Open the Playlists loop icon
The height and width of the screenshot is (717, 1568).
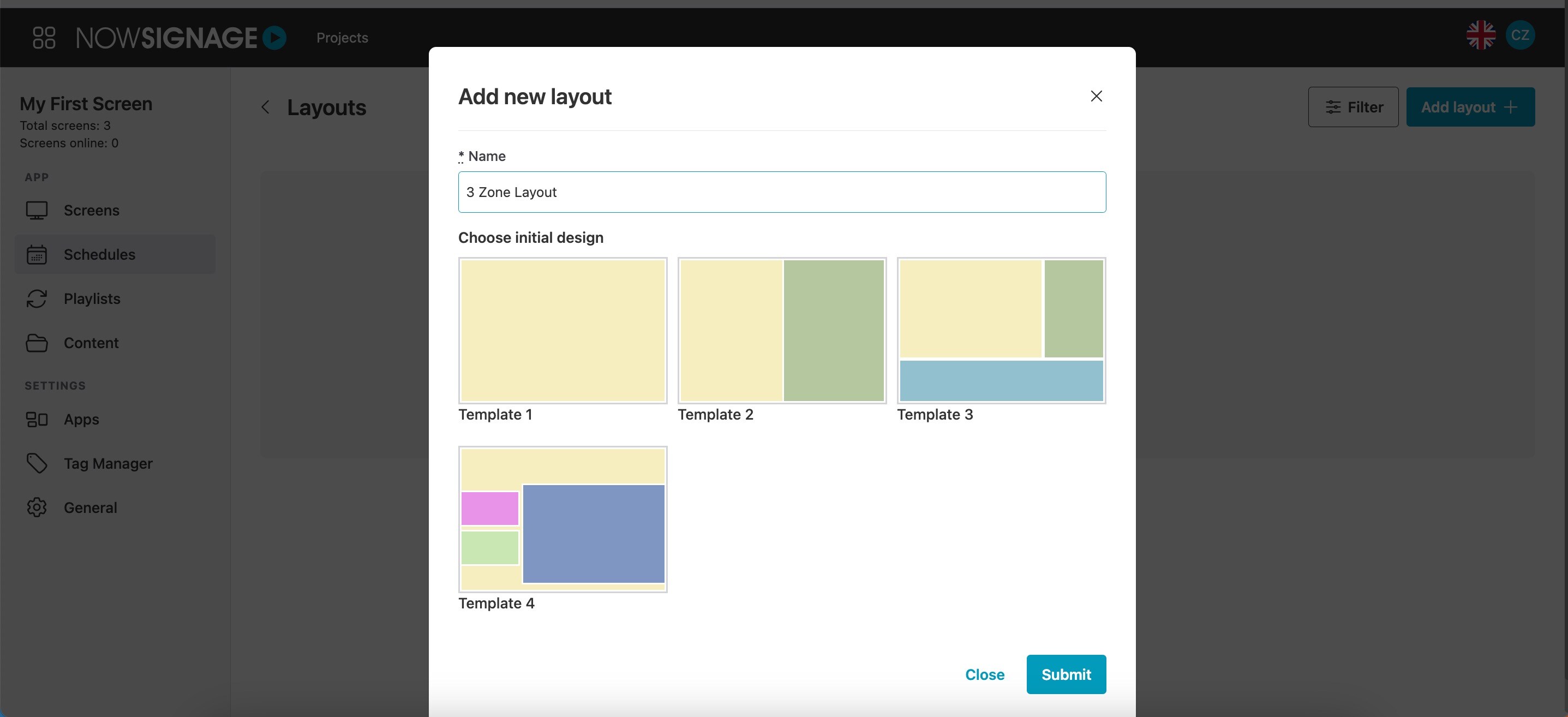[37, 299]
